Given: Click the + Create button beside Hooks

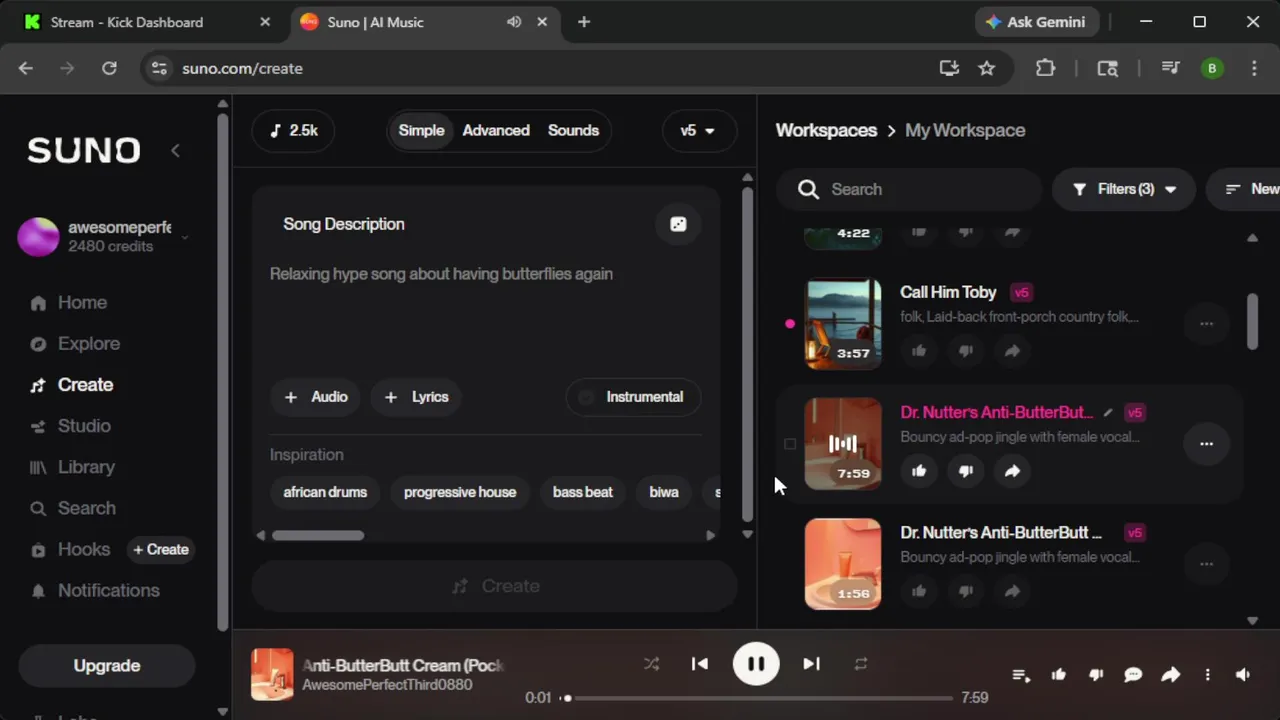Looking at the screenshot, I should (160, 549).
